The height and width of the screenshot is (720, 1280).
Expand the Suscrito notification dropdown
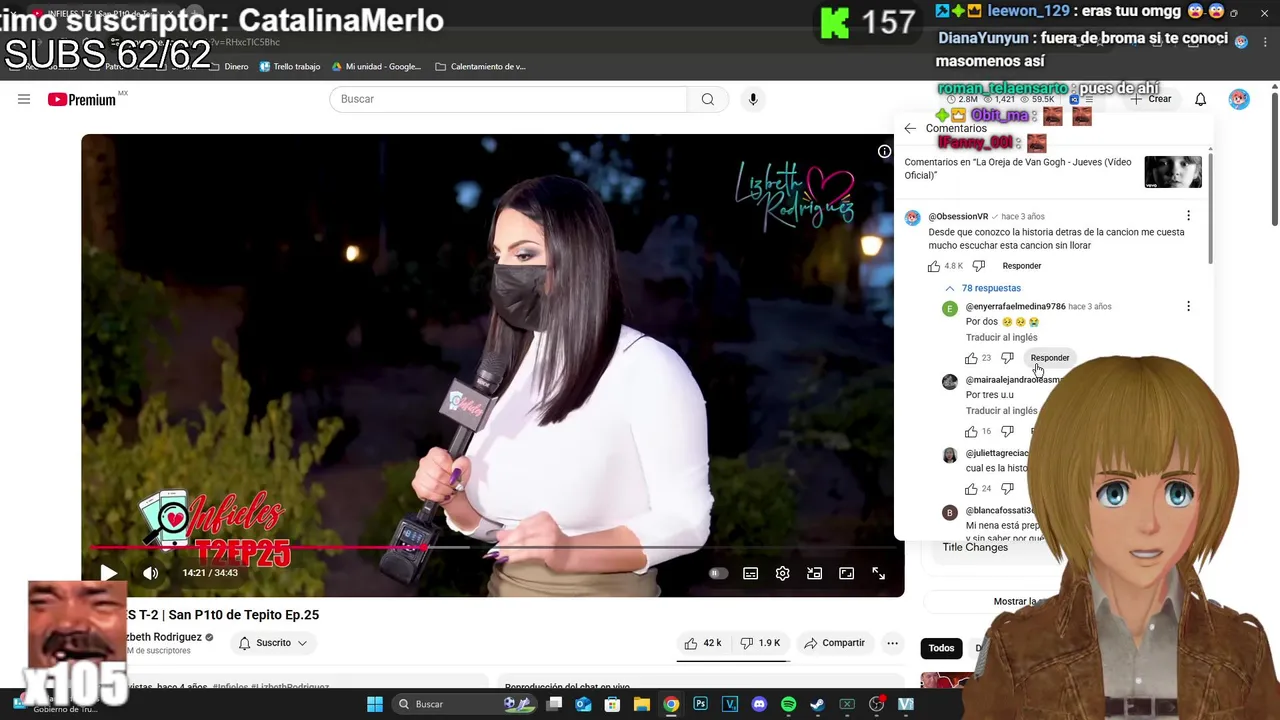[x=273, y=643]
